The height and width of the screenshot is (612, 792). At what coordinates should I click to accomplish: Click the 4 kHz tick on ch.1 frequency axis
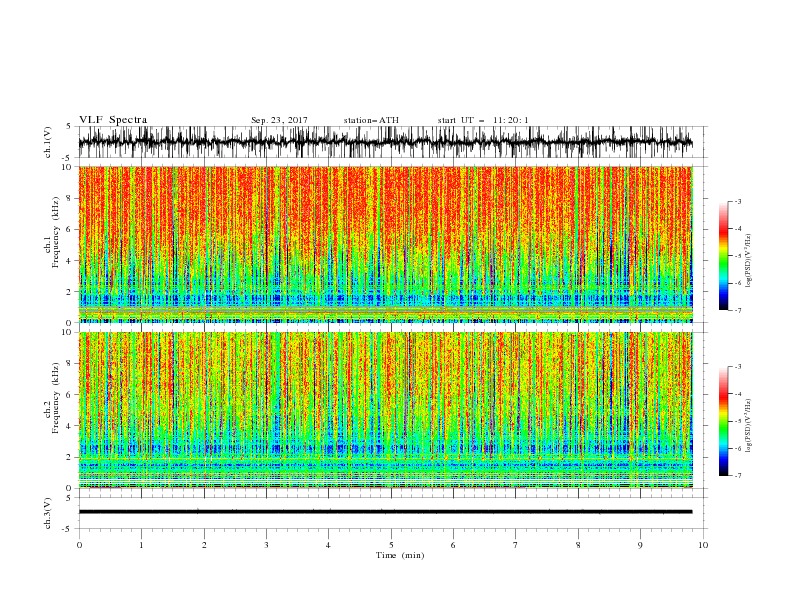pyautogui.click(x=69, y=261)
